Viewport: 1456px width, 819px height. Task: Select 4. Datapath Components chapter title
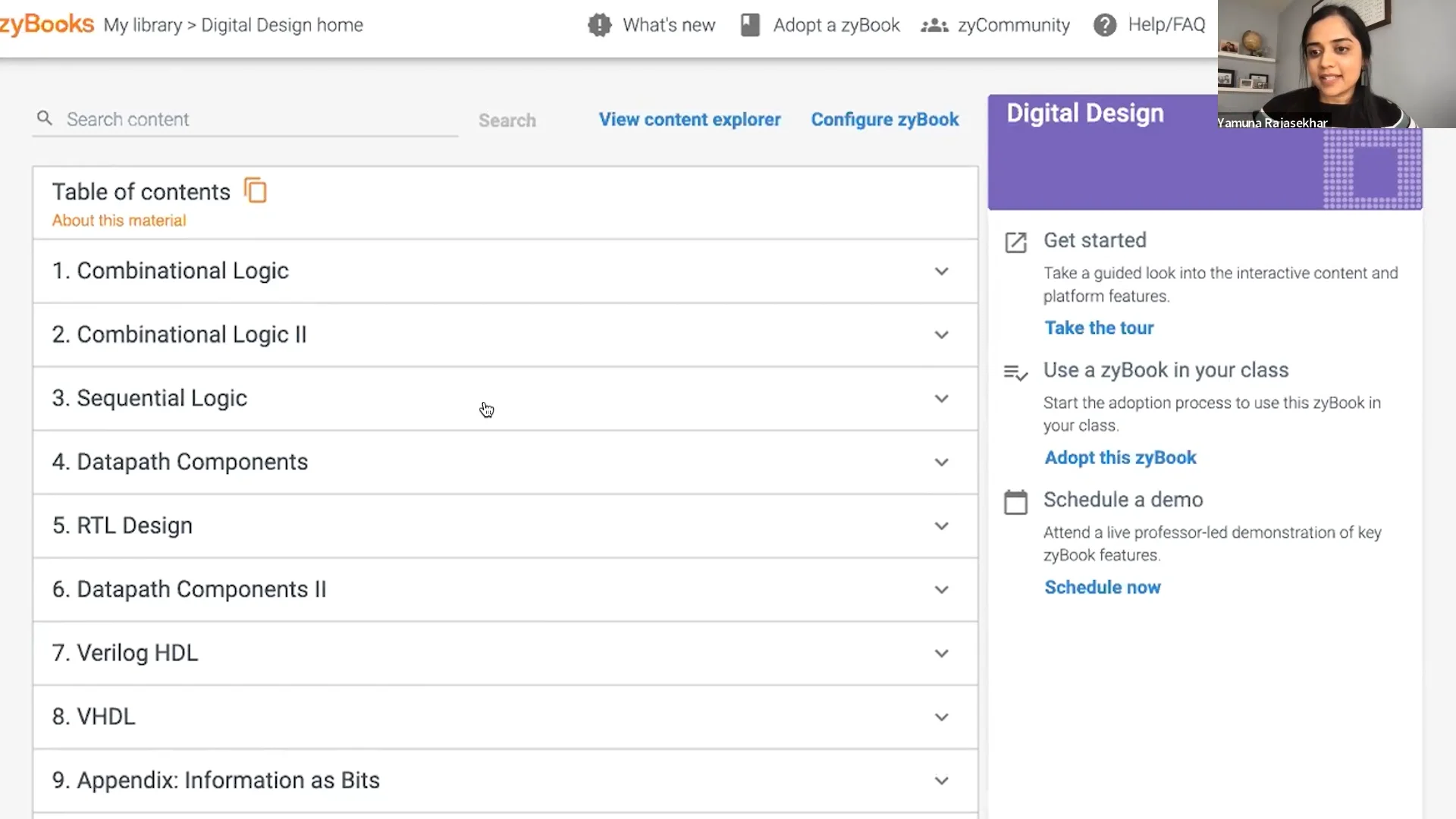click(x=180, y=462)
